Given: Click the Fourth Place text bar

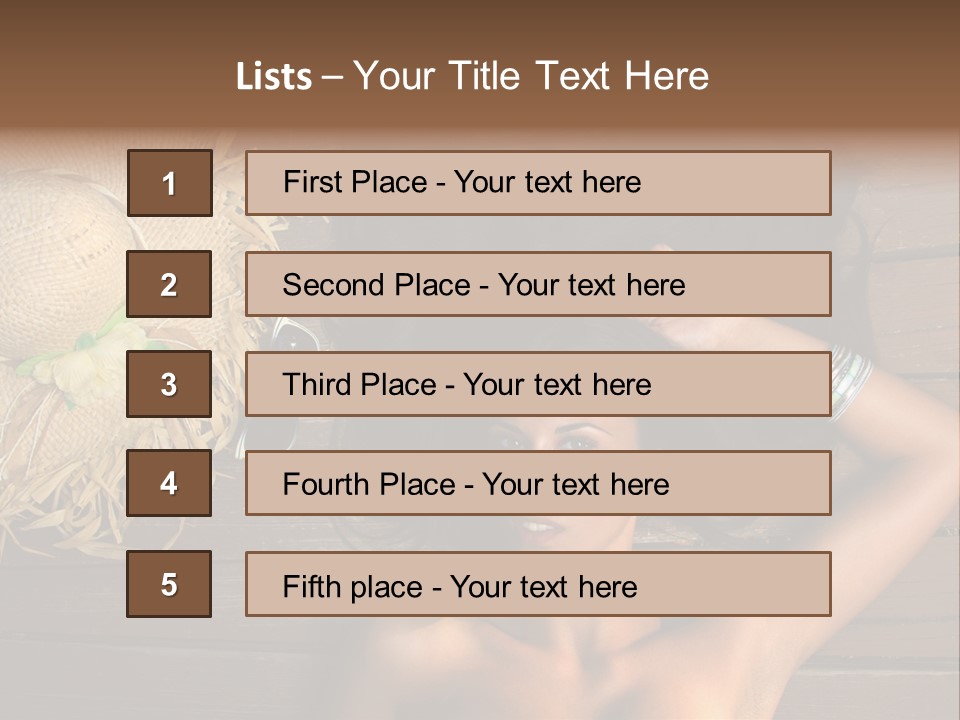Looking at the screenshot, I should 538,484.
